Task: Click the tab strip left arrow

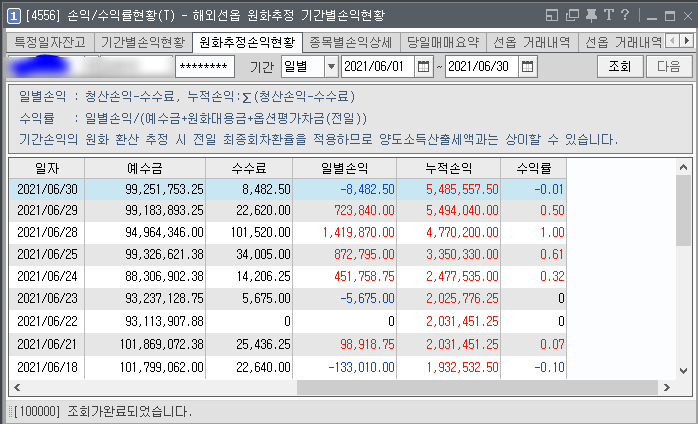Action: coord(672,41)
